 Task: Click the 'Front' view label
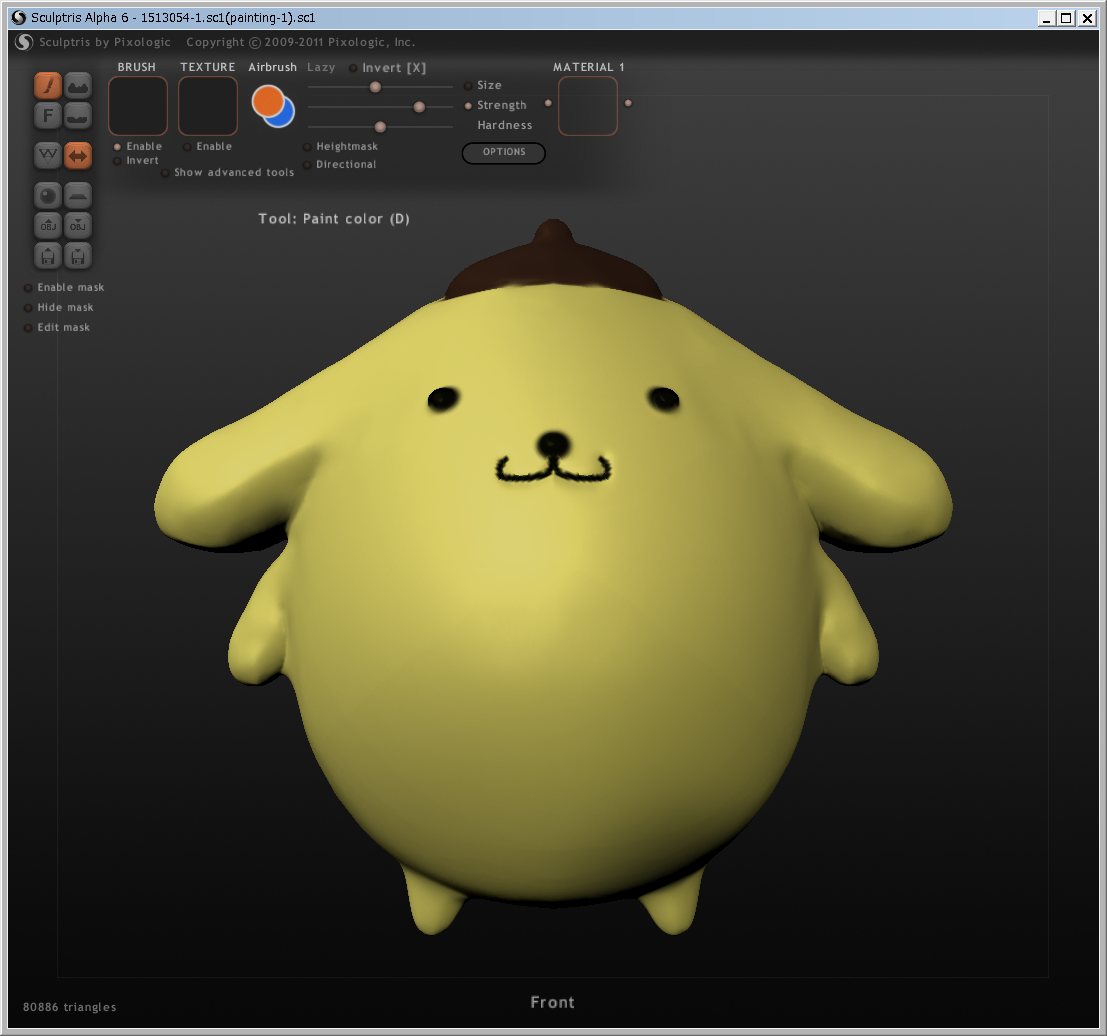coord(553,1002)
